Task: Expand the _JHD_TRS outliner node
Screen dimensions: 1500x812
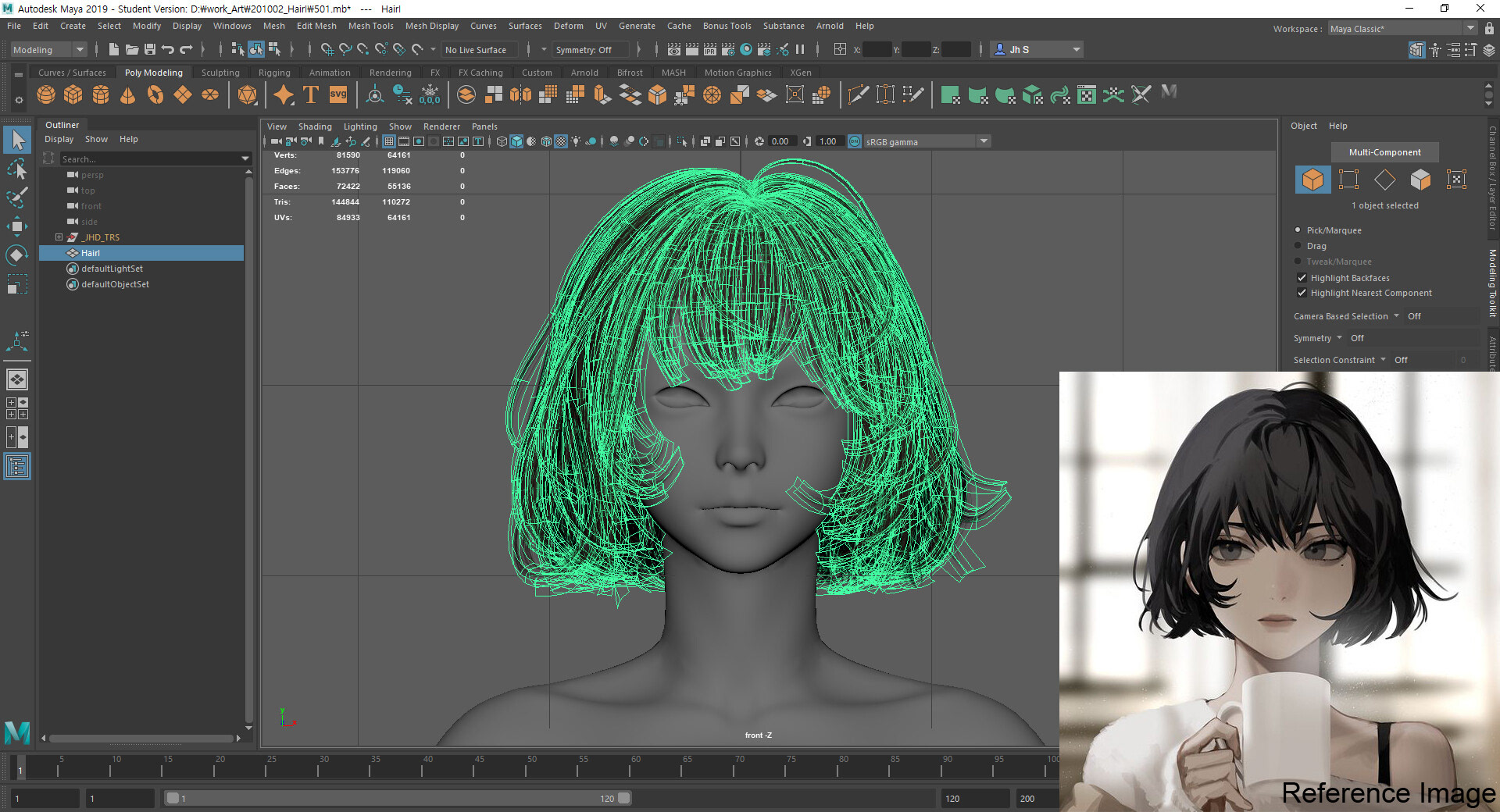Action: 59,237
